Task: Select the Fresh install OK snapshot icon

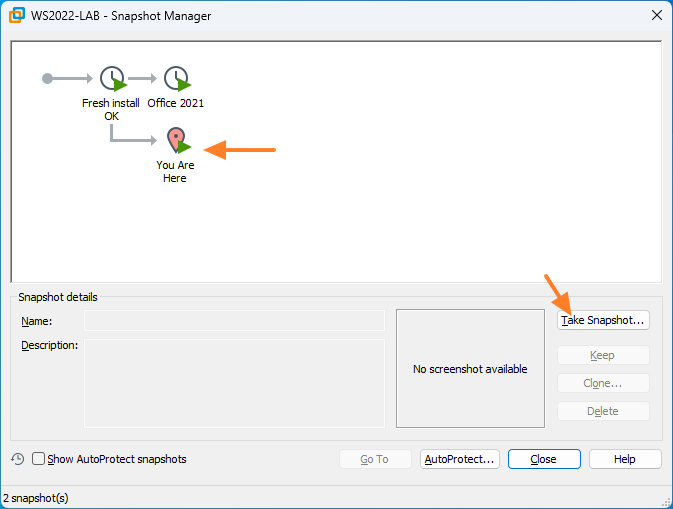Action: 113,79
